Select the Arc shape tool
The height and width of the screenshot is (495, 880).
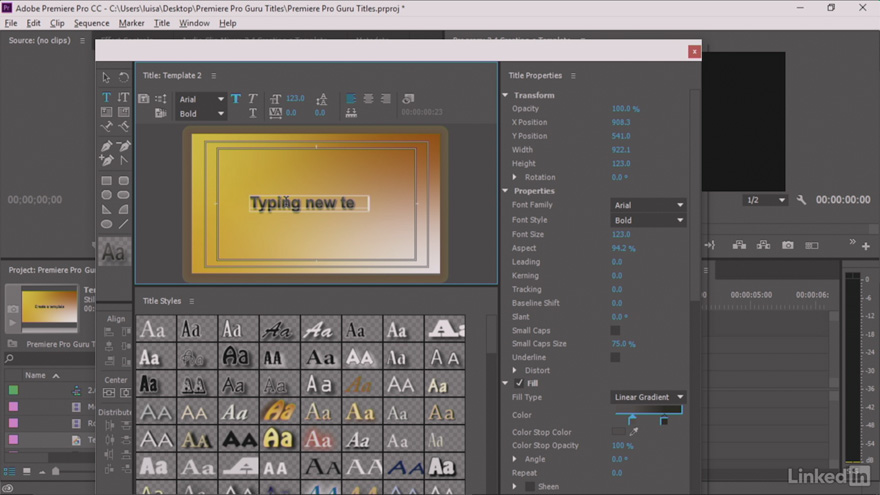[x=123, y=209]
